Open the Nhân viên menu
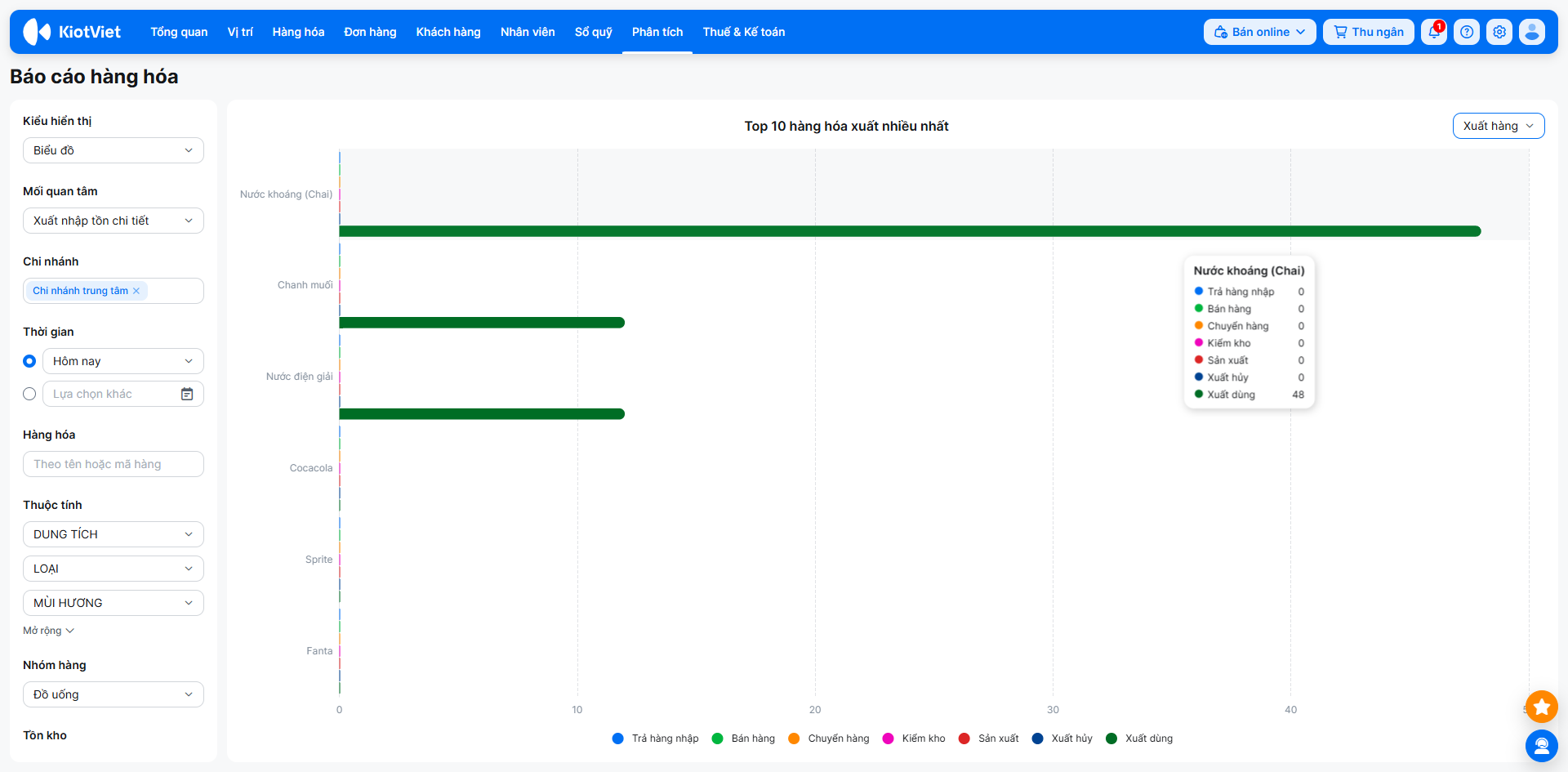Image resolution: width=1568 pixels, height=772 pixels. pyautogui.click(x=528, y=32)
